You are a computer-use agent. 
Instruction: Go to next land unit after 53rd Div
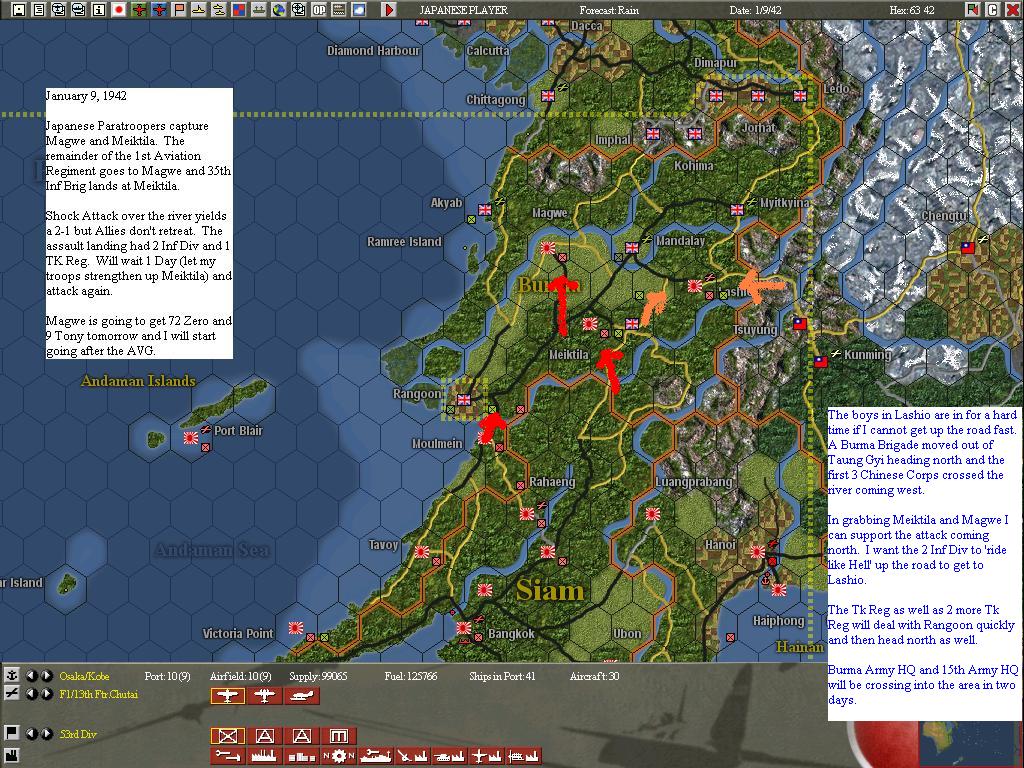point(46,734)
